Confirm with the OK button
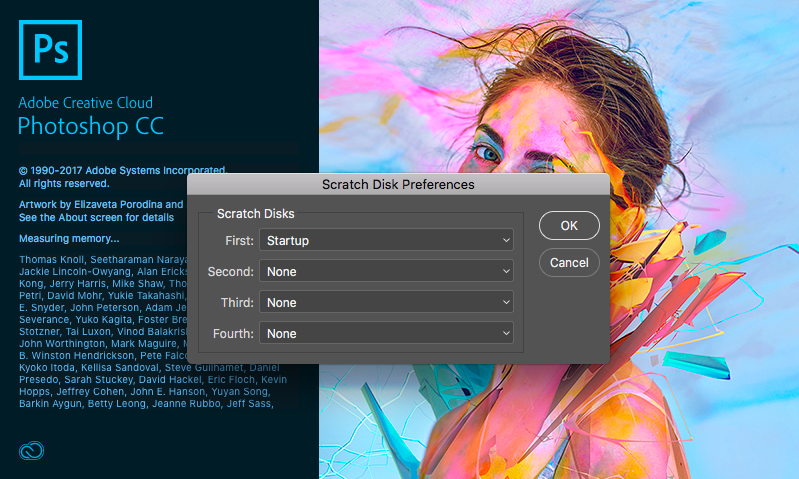 (569, 225)
